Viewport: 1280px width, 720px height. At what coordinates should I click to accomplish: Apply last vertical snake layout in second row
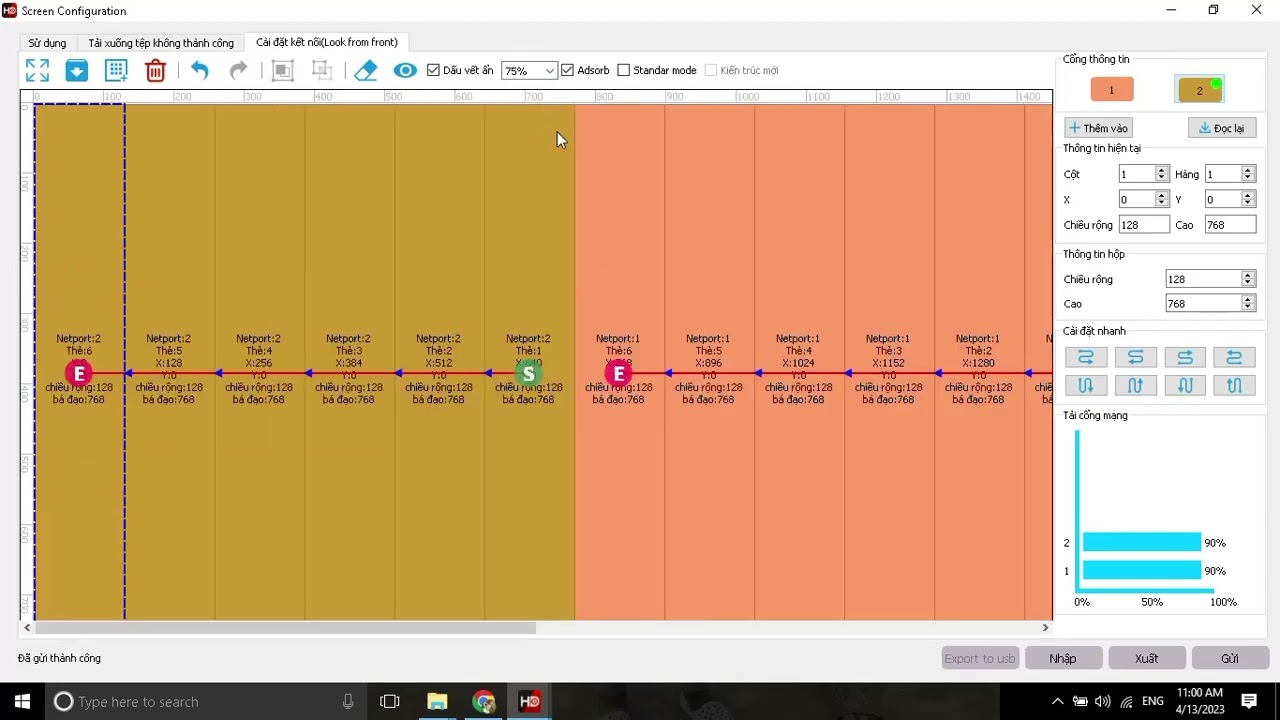pos(1234,385)
